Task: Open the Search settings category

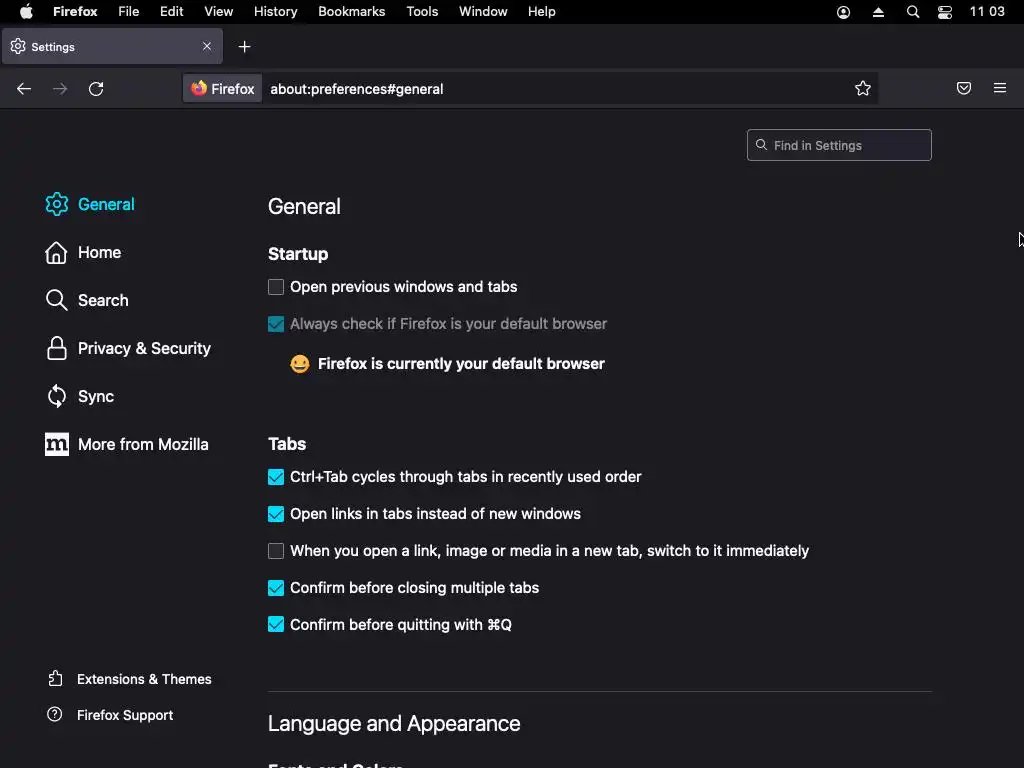Action: pos(102,301)
